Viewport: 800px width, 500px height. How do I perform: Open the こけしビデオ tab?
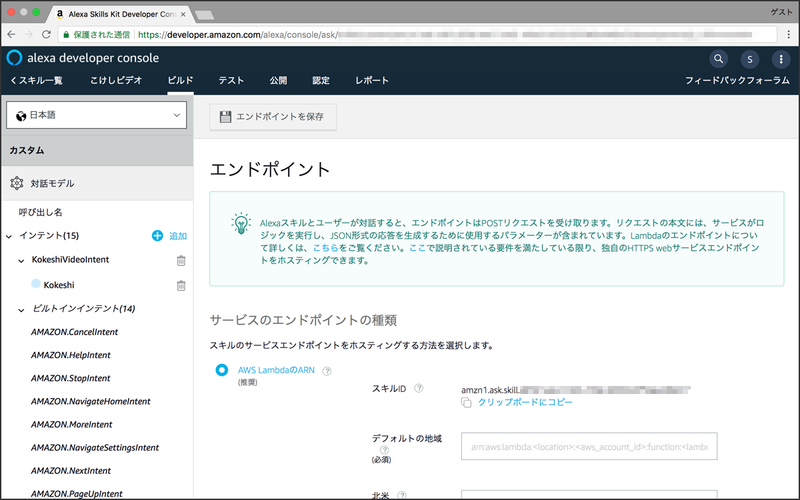tap(116, 81)
